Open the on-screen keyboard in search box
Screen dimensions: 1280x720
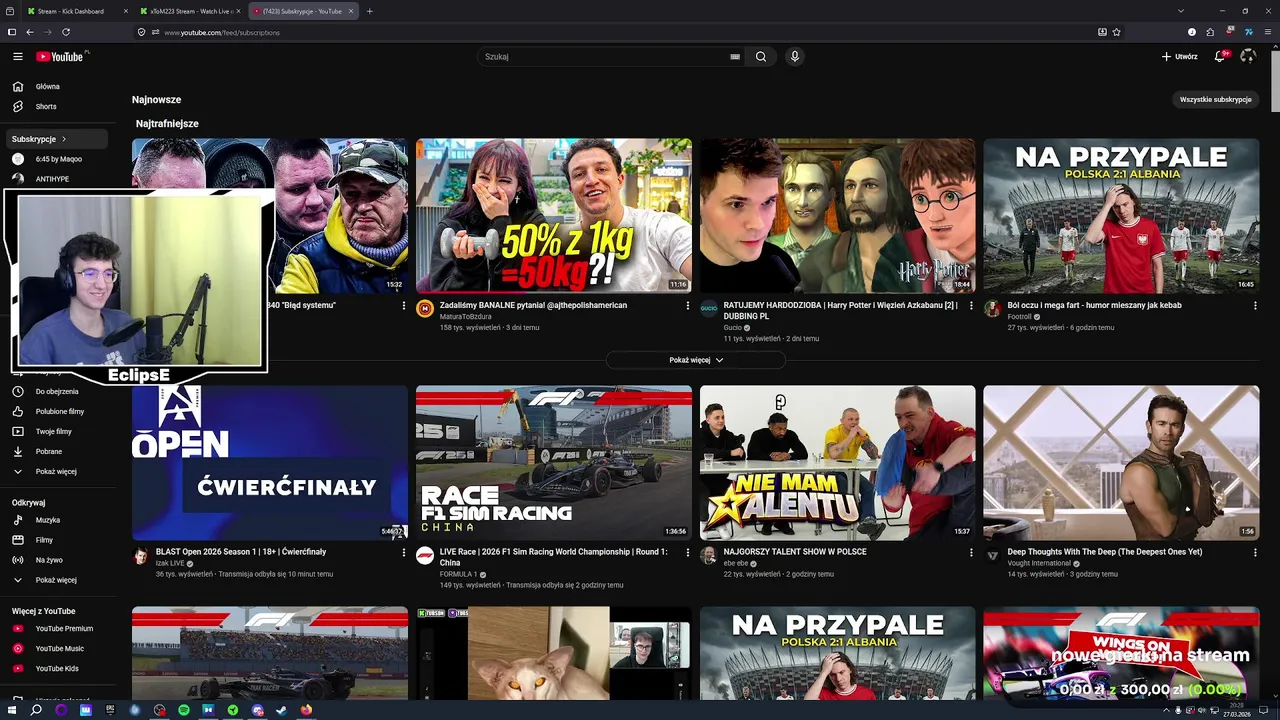coord(735,57)
